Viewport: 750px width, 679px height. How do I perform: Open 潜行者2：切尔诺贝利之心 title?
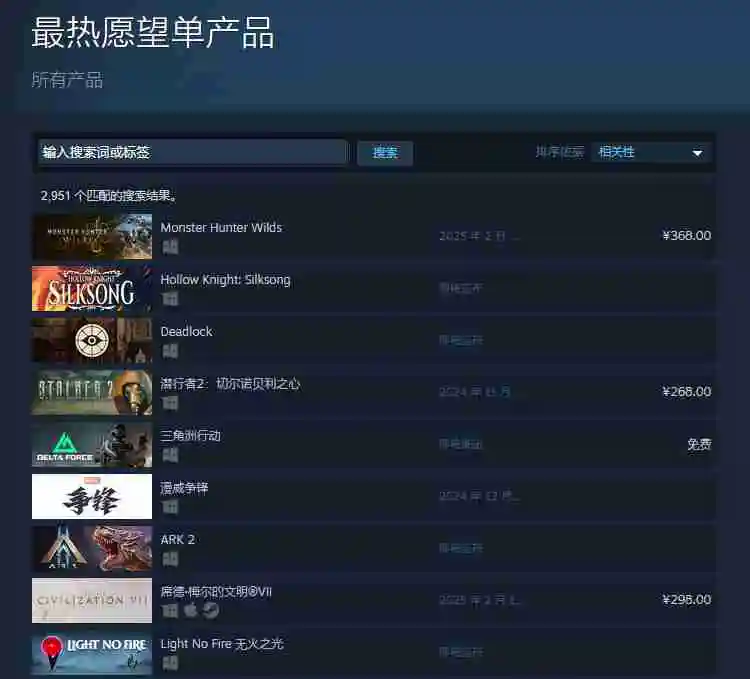(x=231, y=384)
